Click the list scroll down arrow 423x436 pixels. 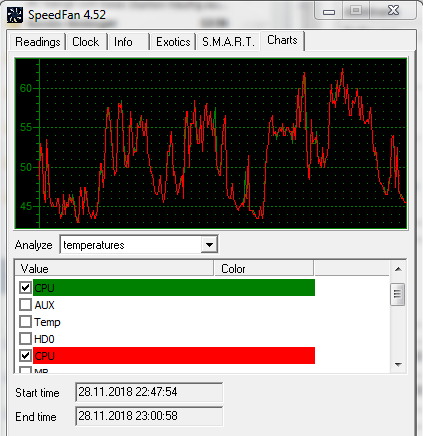tap(398, 365)
